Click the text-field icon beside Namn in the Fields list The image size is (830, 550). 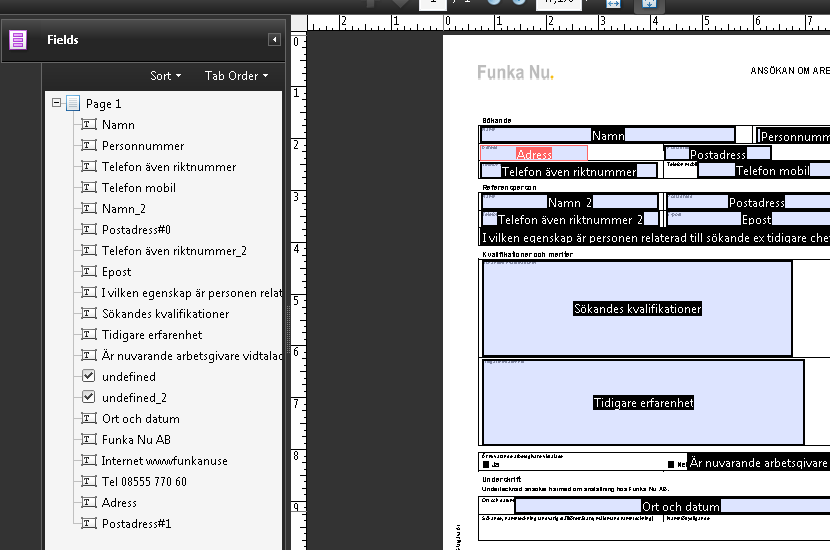click(89, 124)
